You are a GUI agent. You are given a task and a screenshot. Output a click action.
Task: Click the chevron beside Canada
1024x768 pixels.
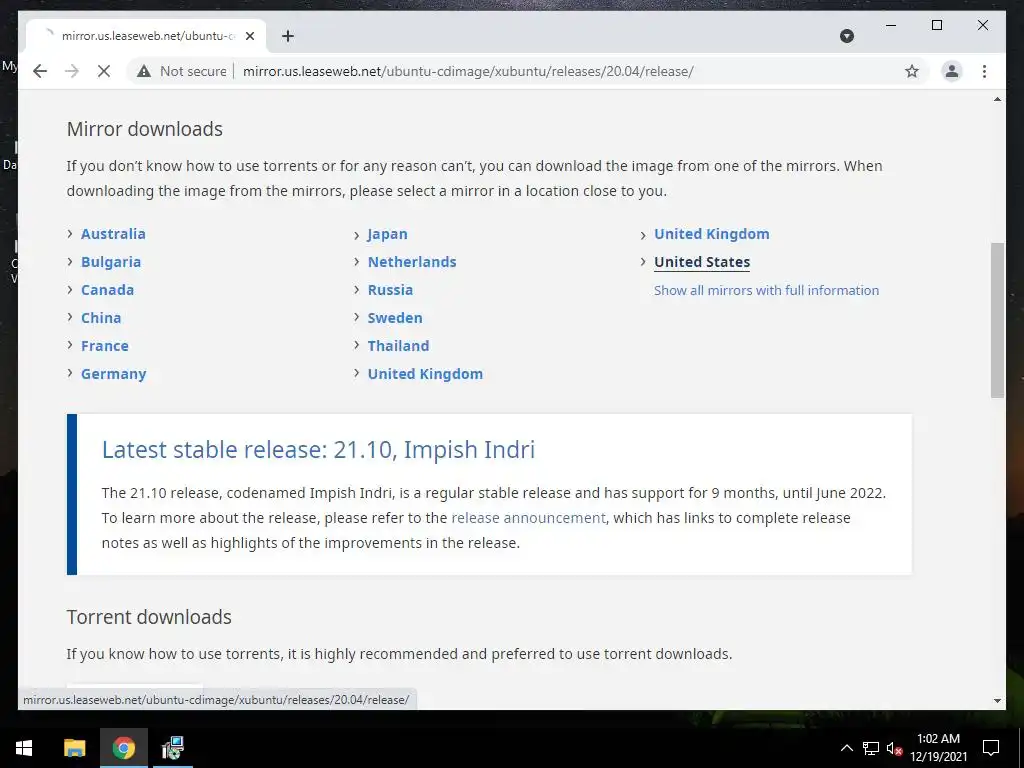(70, 289)
